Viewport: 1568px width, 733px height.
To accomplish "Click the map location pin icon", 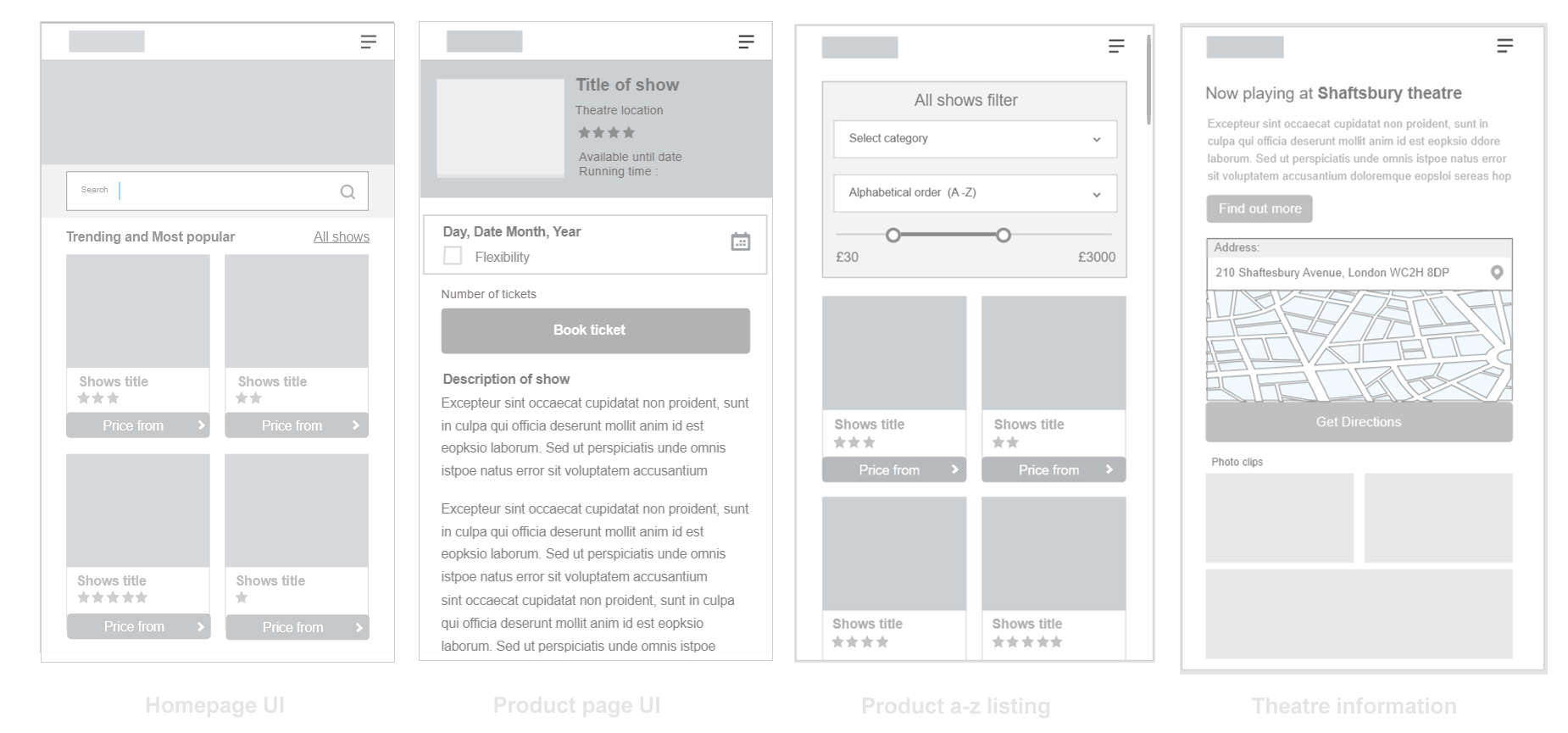I will (1497, 272).
